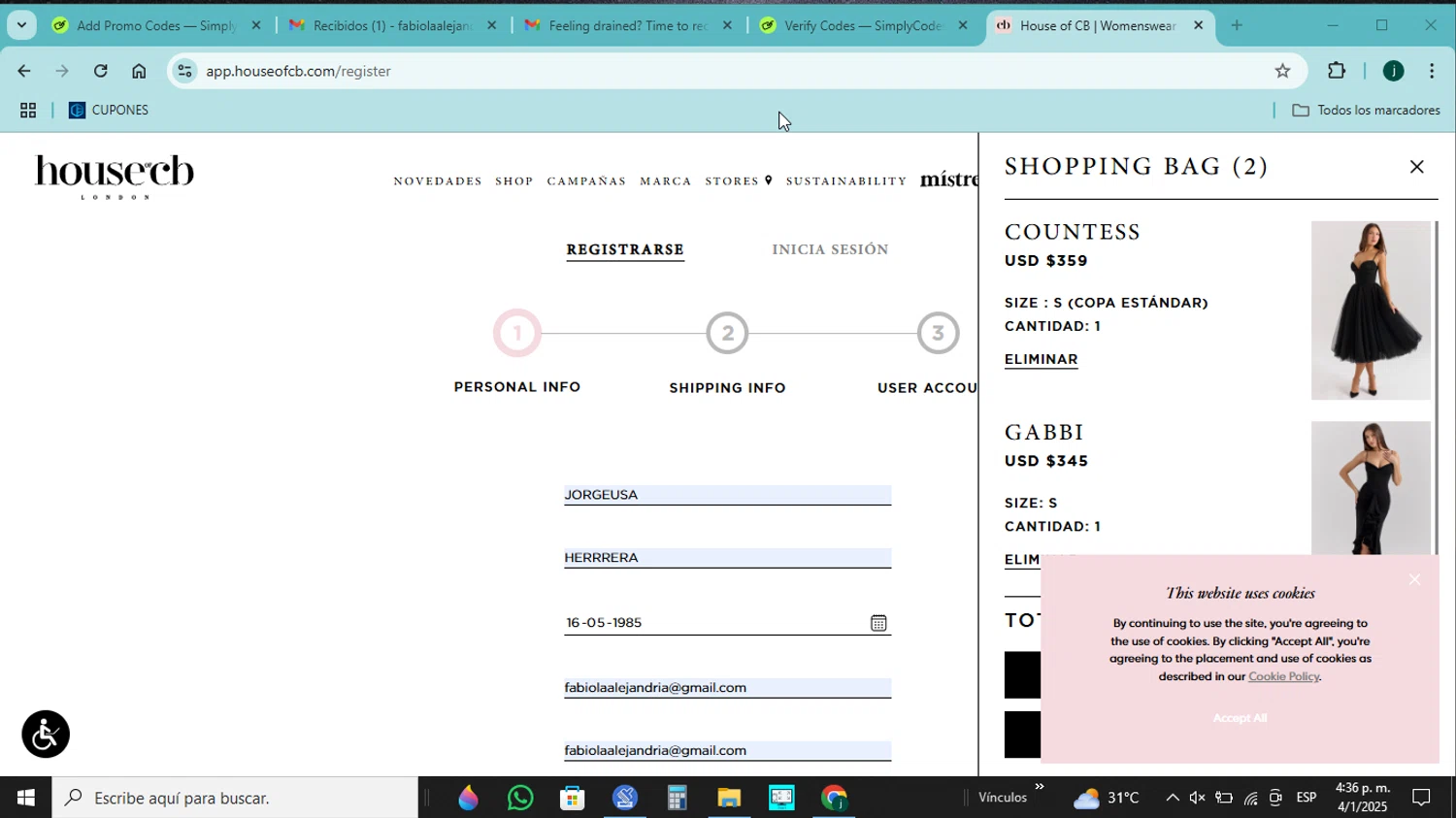Go back to the previous page
1456x818 pixels.
(x=23, y=71)
